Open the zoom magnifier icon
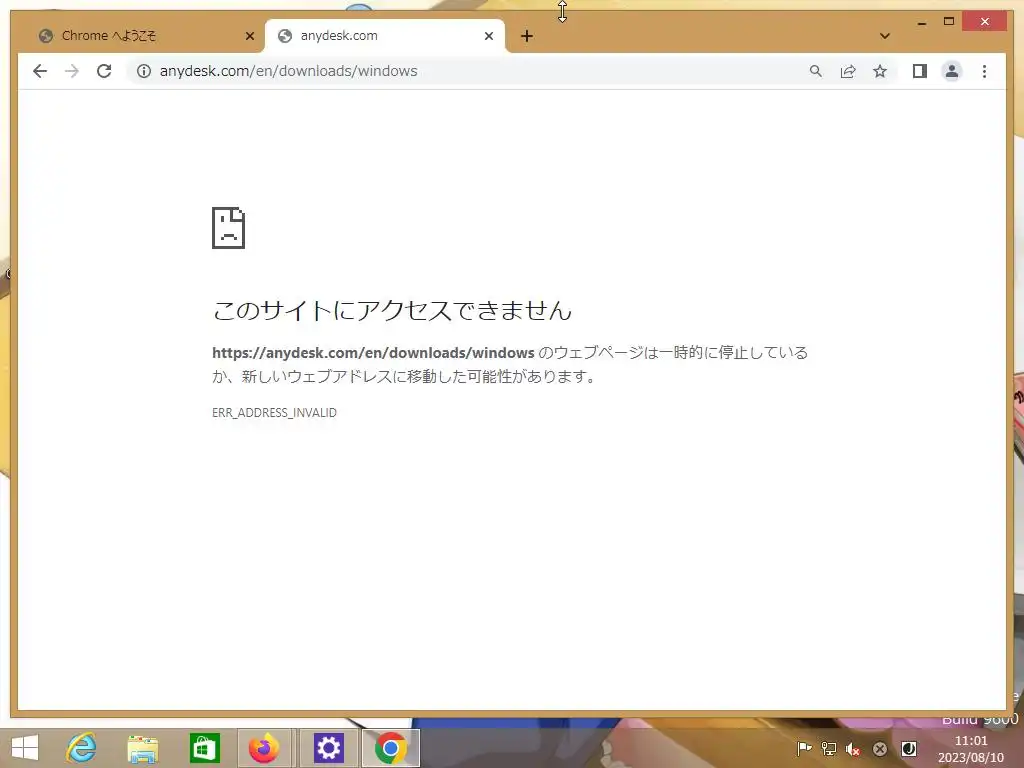Image resolution: width=1024 pixels, height=768 pixels. click(x=816, y=71)
